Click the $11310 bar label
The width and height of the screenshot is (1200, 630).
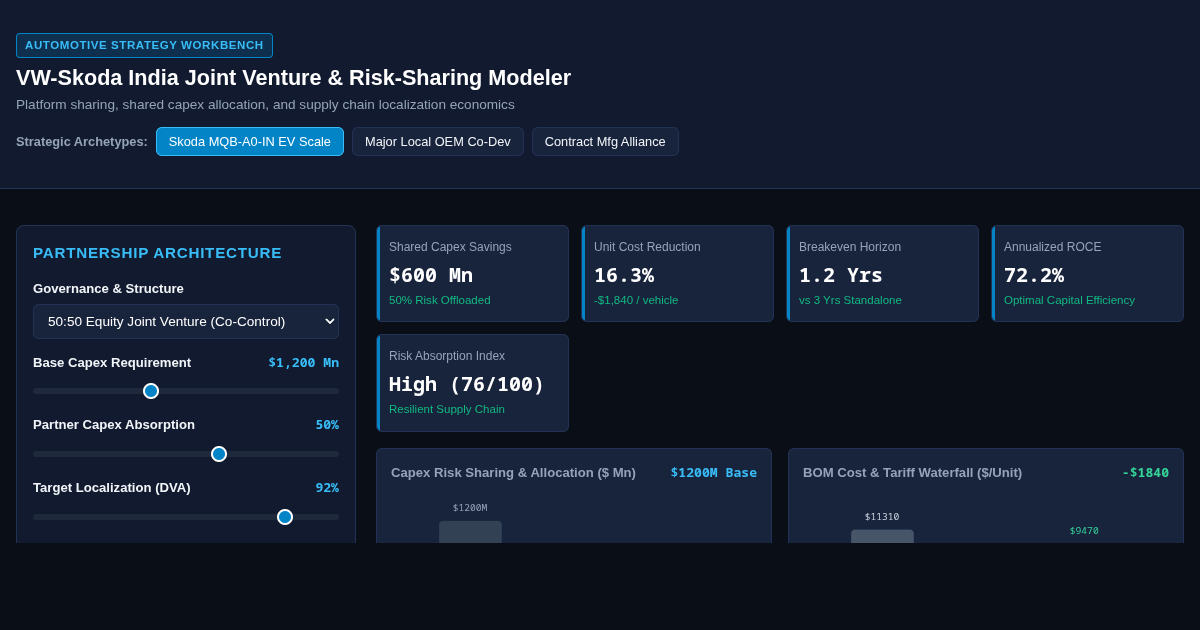pyautogui.click(x=882, y=517)
